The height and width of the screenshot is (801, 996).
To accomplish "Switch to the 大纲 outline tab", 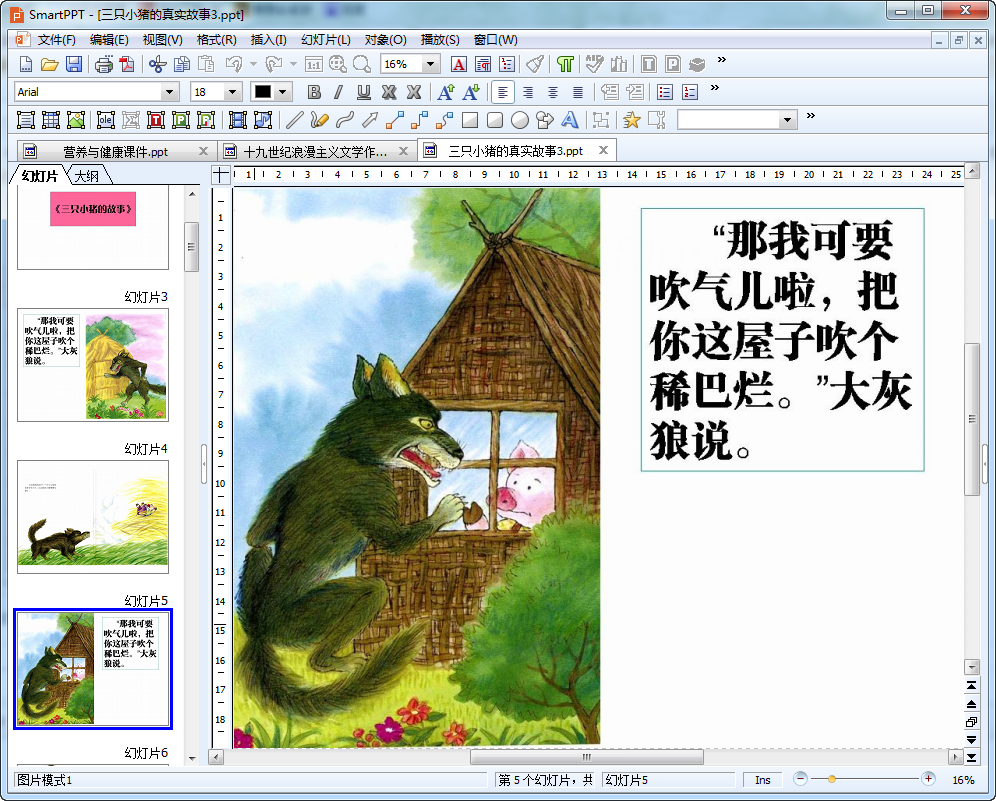I will click(x=87, y=176).
